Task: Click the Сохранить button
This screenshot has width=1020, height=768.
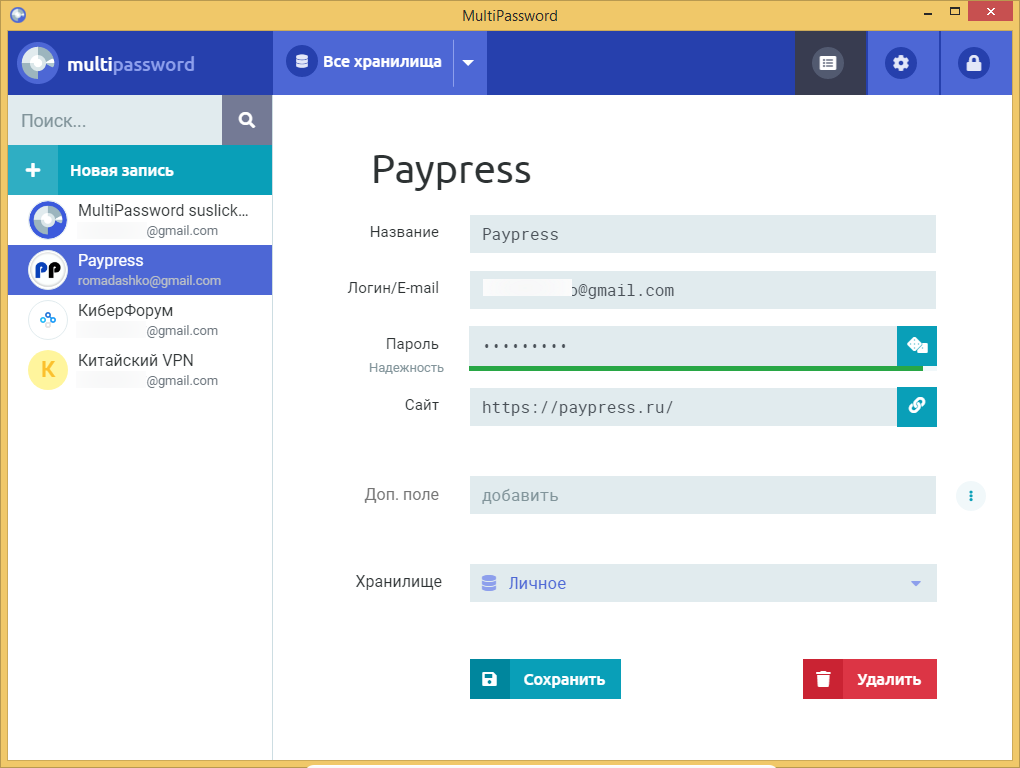Action: point(545,679)
